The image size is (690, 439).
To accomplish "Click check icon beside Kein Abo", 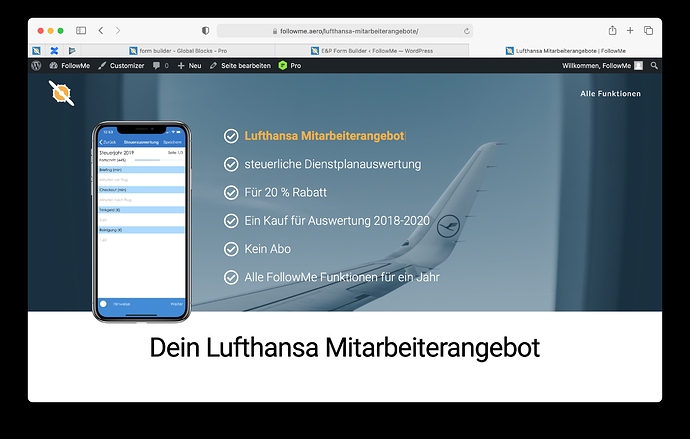I will coord(231,249).
